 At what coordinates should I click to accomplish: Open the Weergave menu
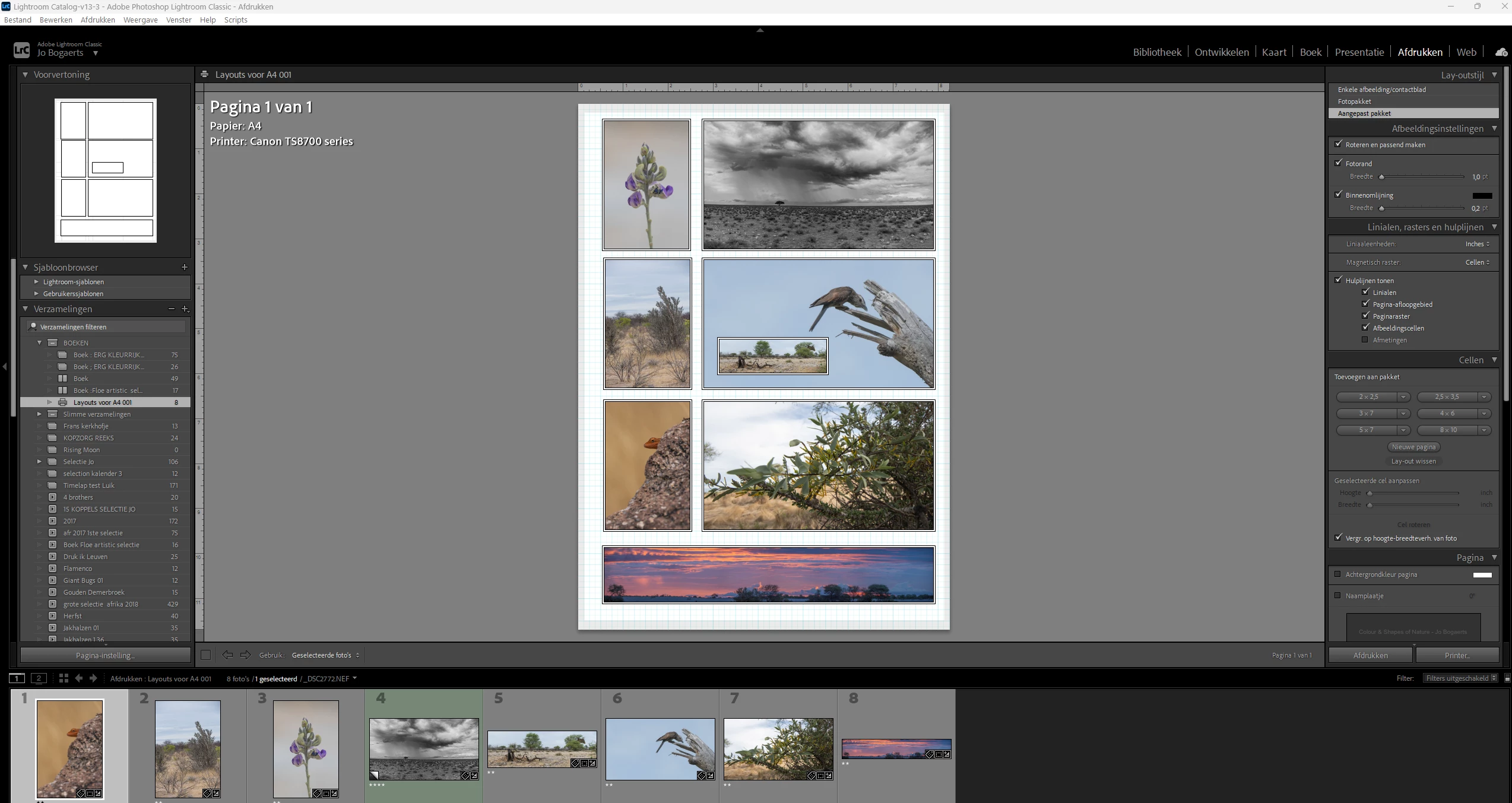point(140,20)
